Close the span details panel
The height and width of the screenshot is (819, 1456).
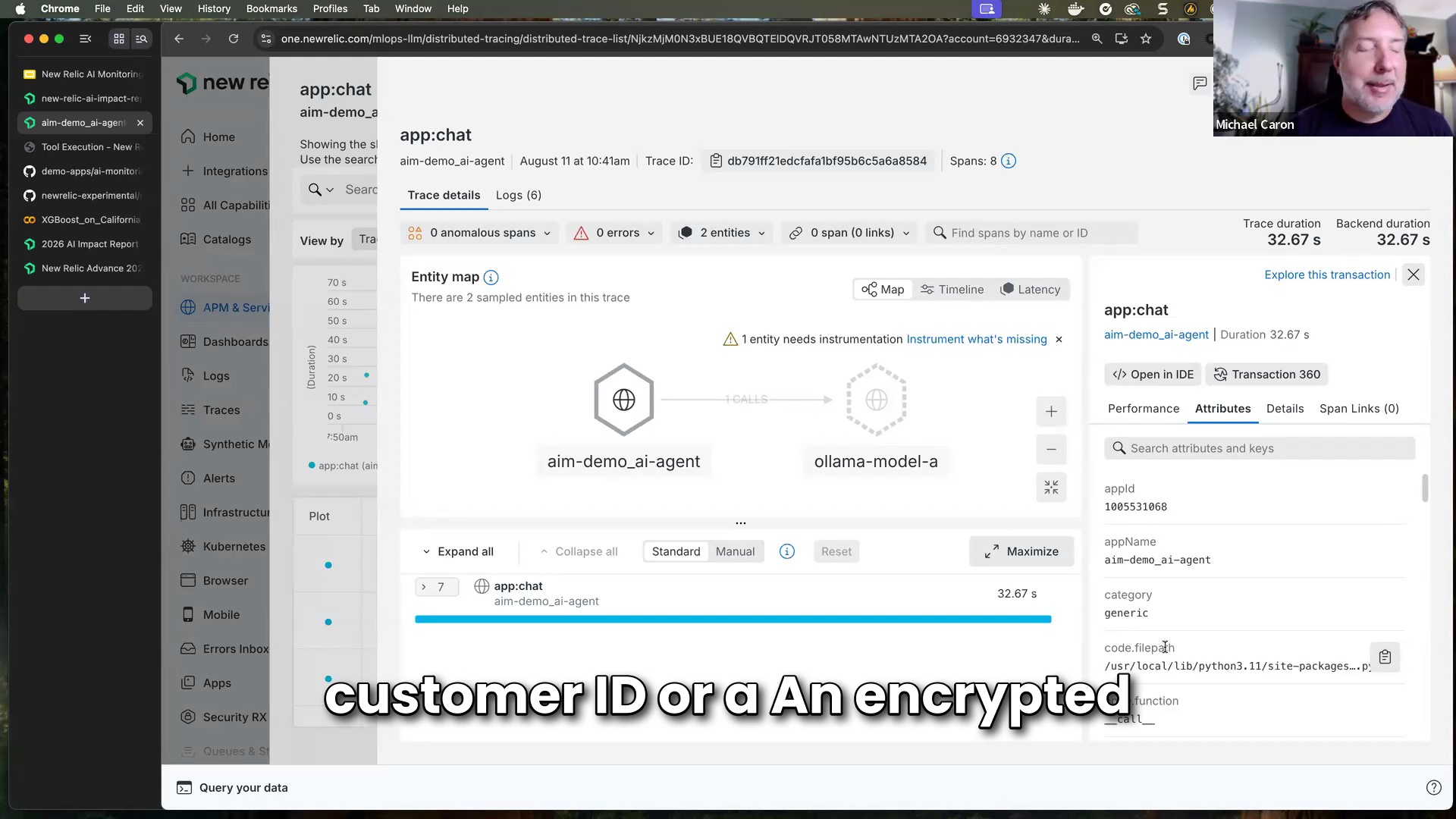tap(1414, 275)
